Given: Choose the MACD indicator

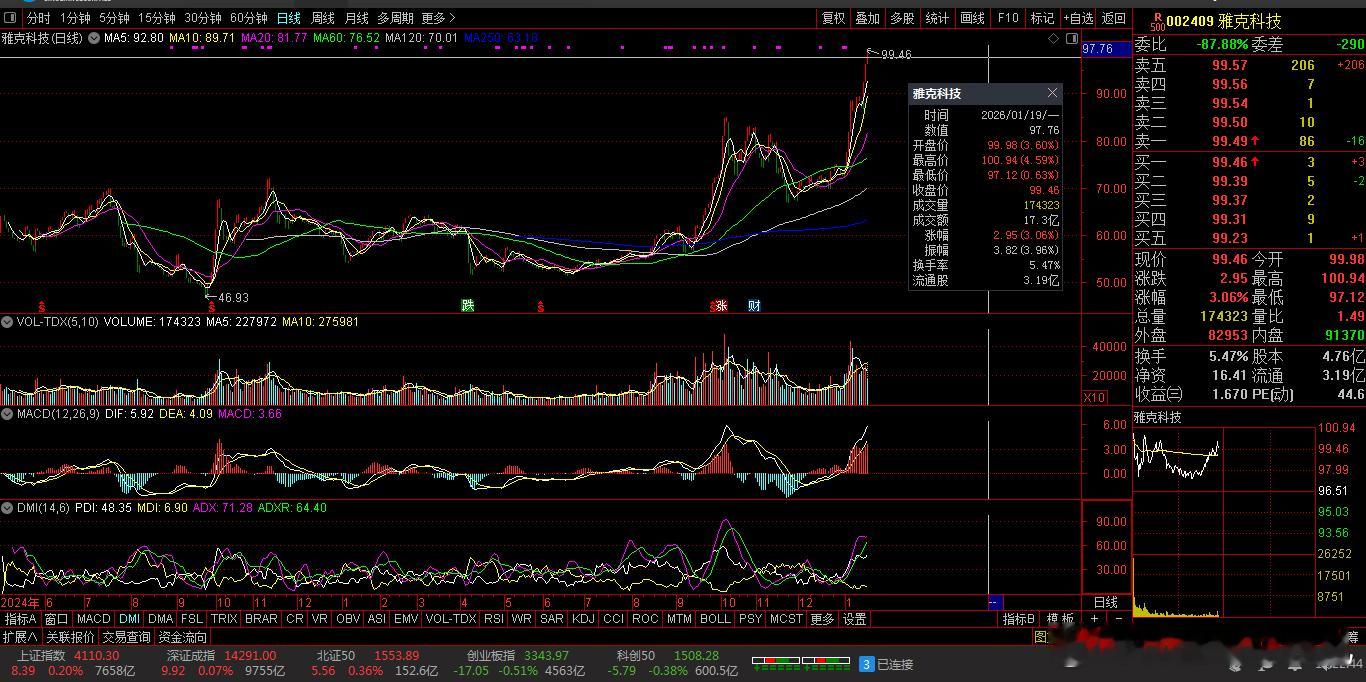Looking at the screenshot, I should tap(93, 619).
